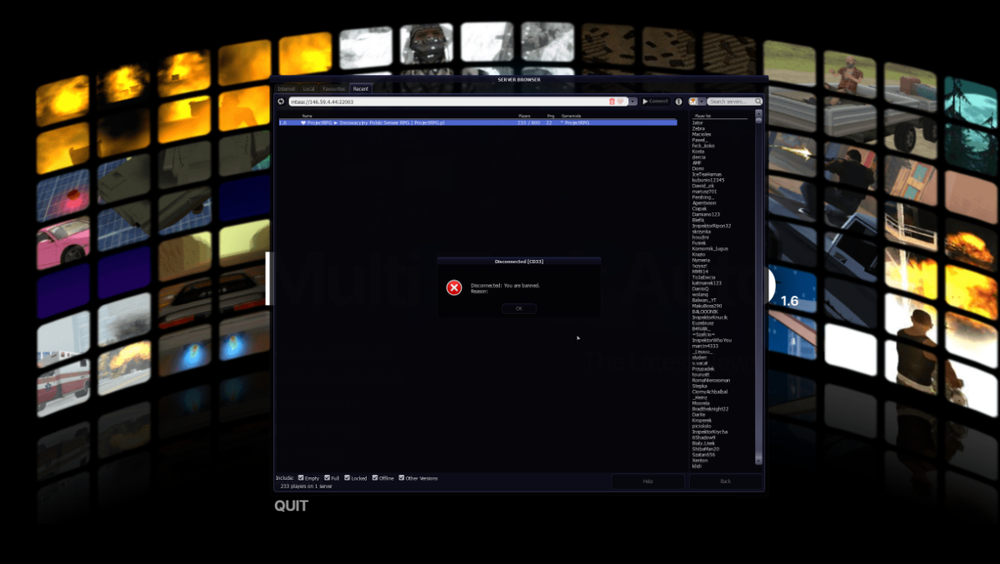
Task: Click the search type icon beside search box
Action: click(693, 101)
